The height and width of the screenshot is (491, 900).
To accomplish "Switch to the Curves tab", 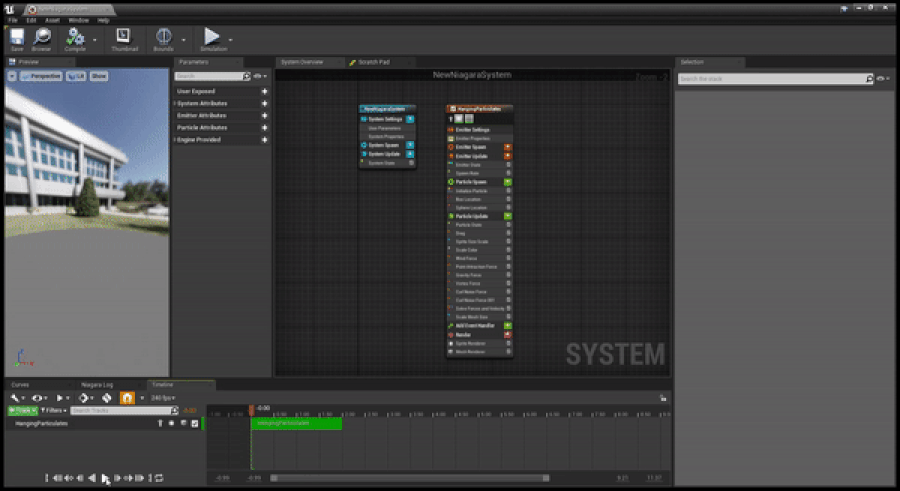I will [x=20, y=384].
